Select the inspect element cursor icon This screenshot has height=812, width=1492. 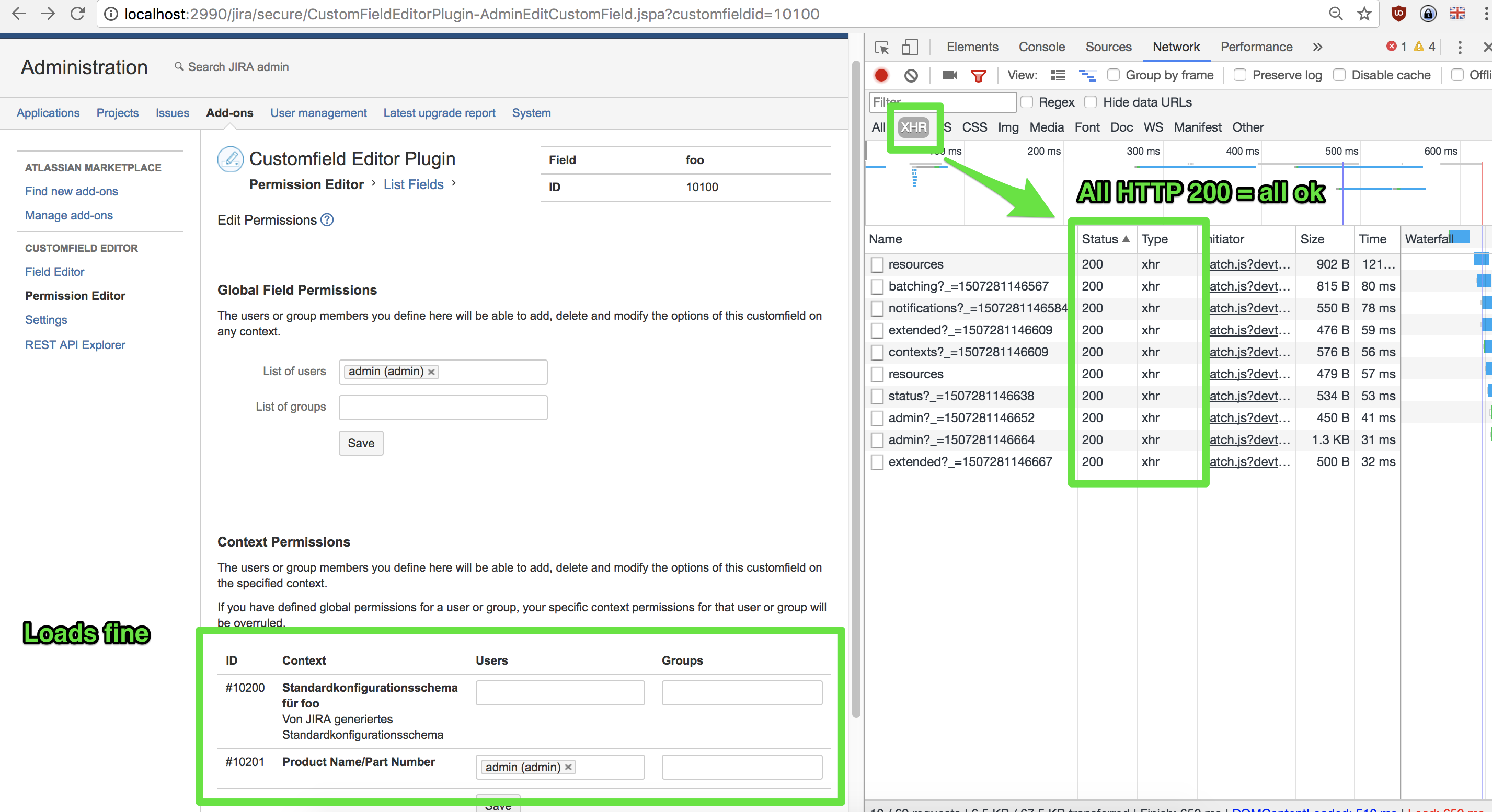[x=882, y=48]
